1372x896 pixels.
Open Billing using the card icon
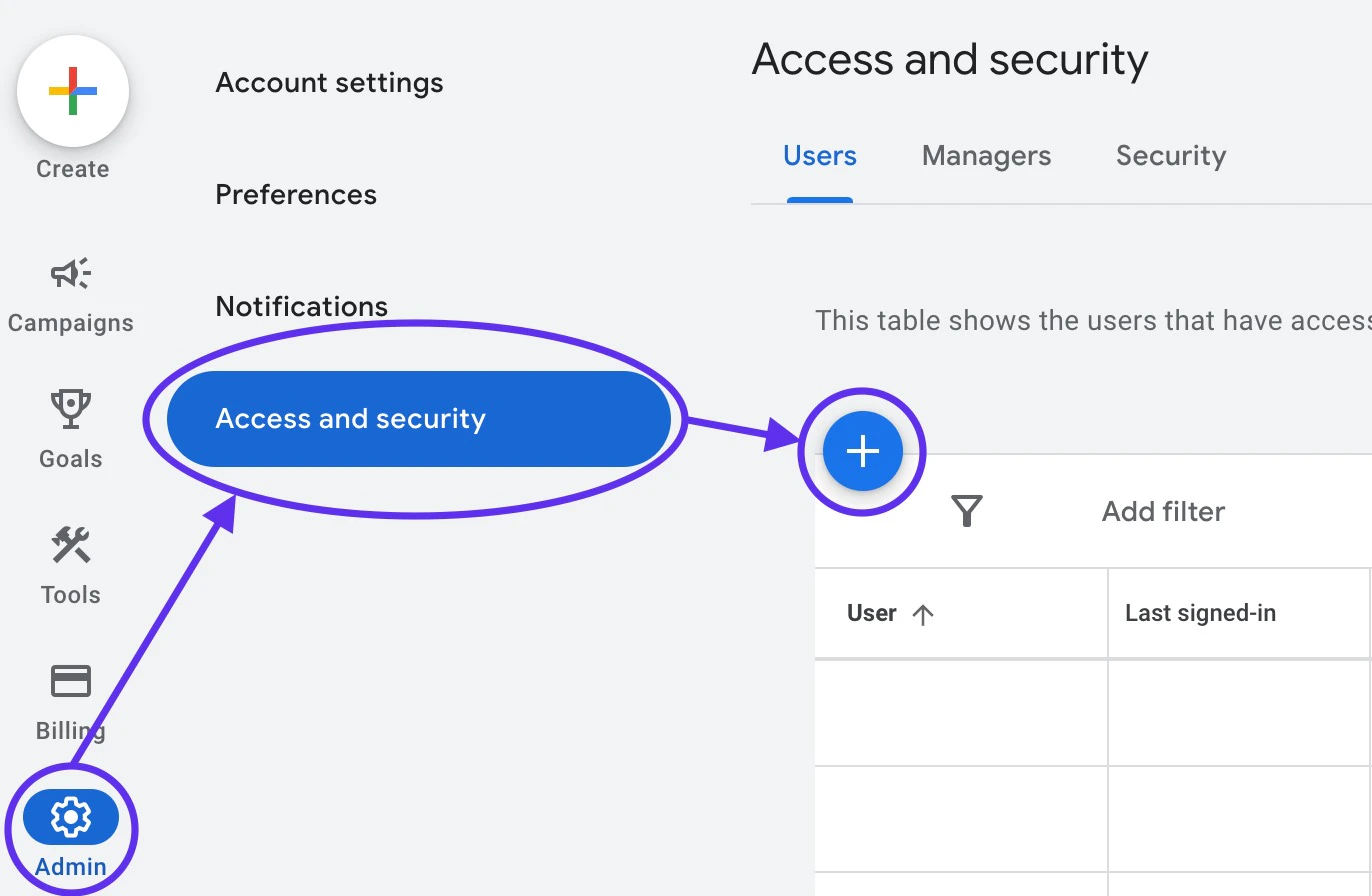click(69, 681)
